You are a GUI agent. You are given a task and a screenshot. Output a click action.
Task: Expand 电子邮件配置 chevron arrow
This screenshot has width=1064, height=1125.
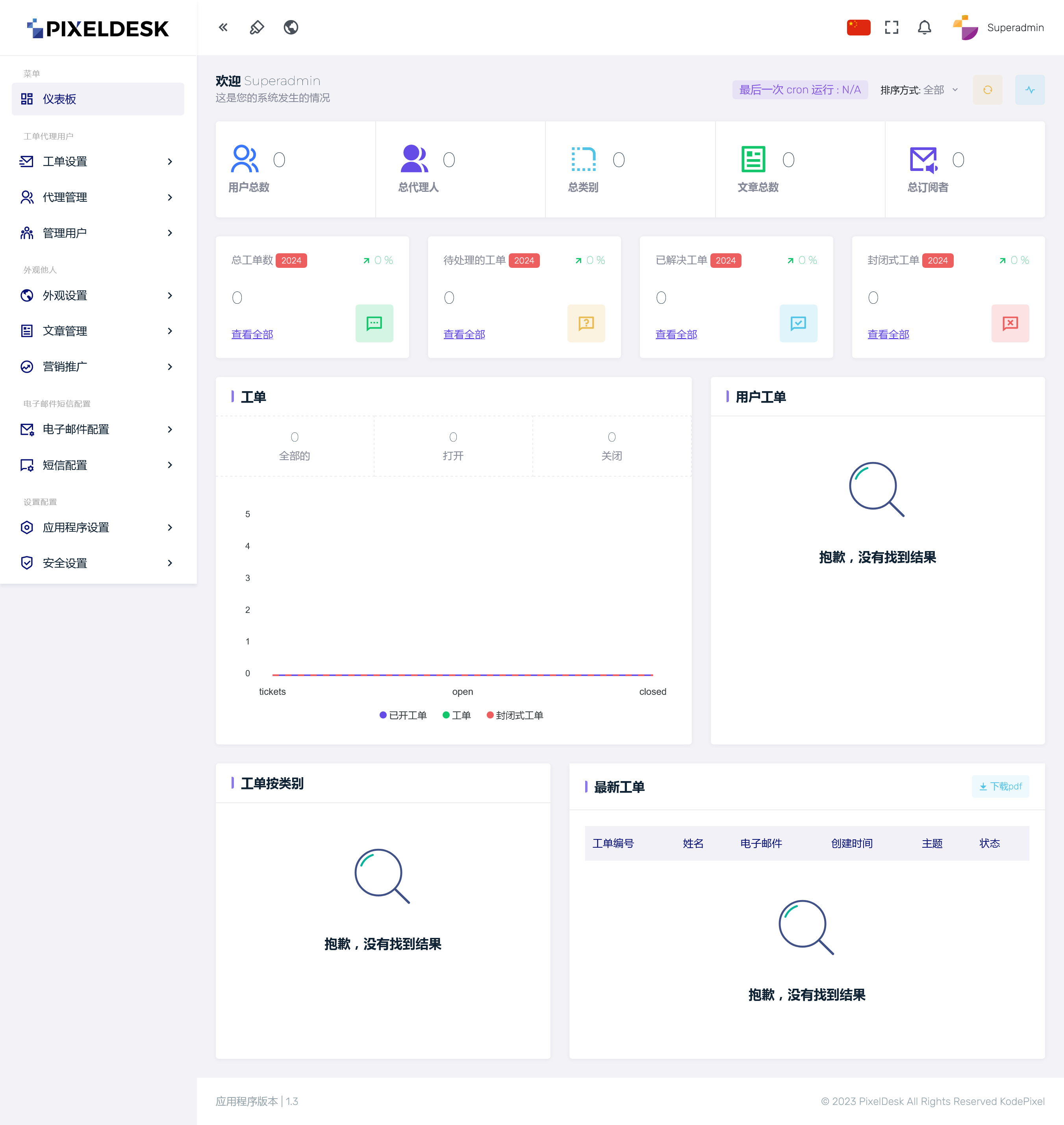(x=170, y=429)
